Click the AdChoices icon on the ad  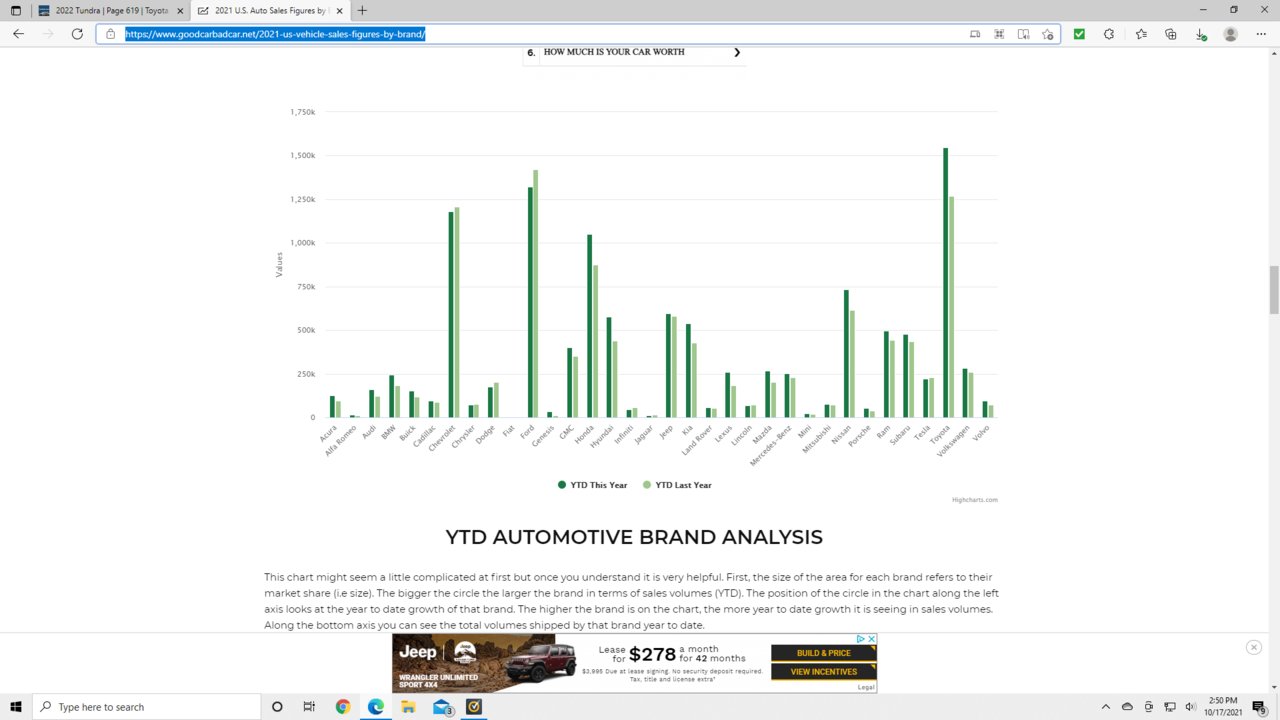pyautogui.click(x=860, y=639)
